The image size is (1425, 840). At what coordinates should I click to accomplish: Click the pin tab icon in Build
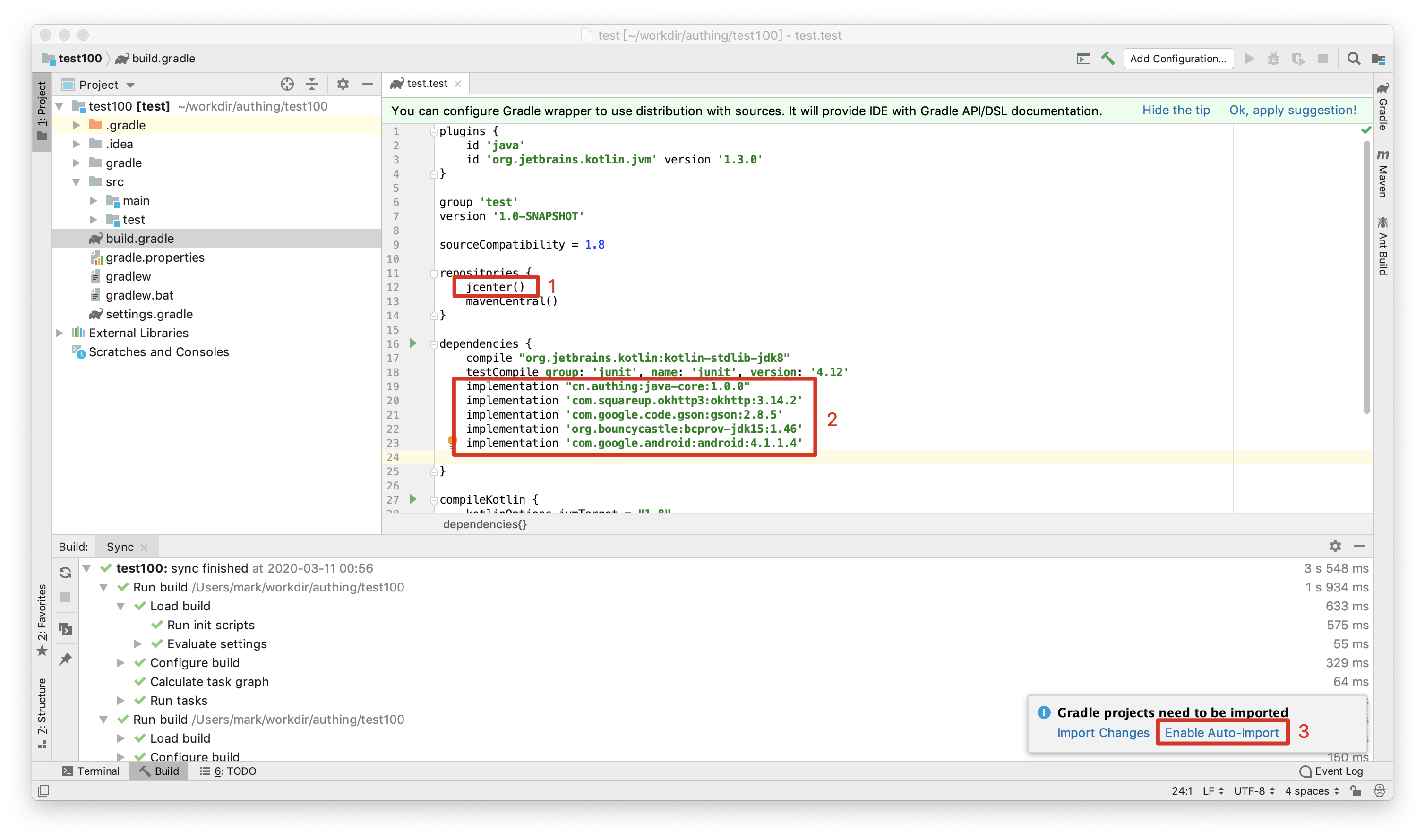tap(65, 660)
